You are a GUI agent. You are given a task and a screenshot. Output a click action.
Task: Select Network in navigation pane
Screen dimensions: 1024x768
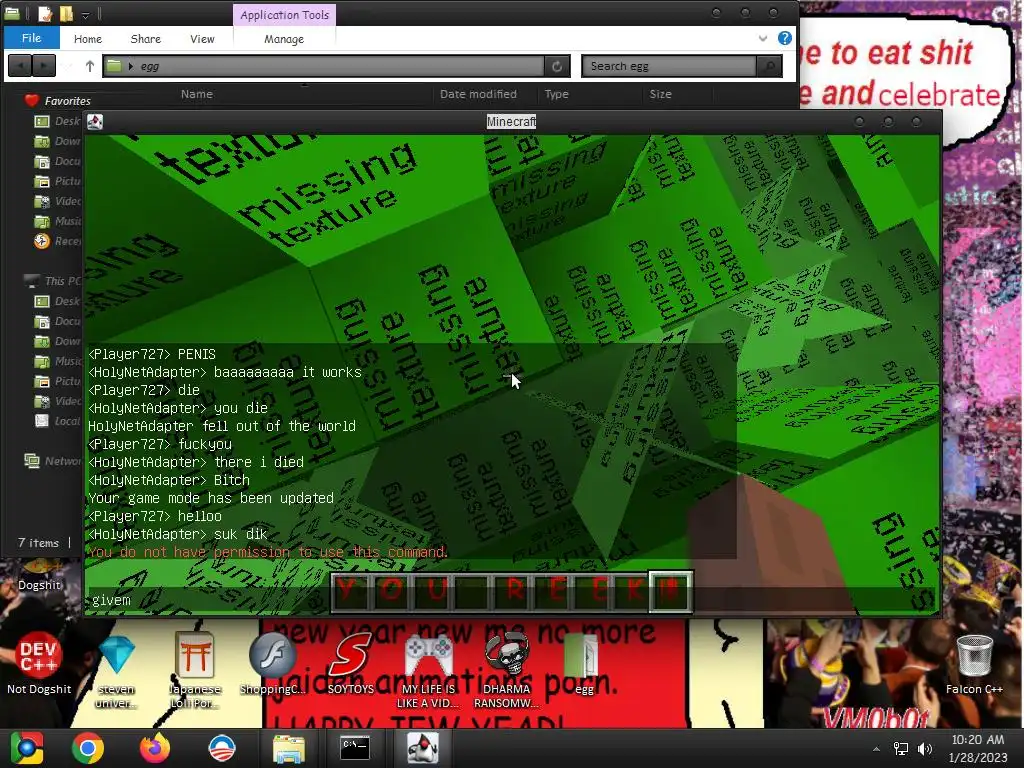54,461
